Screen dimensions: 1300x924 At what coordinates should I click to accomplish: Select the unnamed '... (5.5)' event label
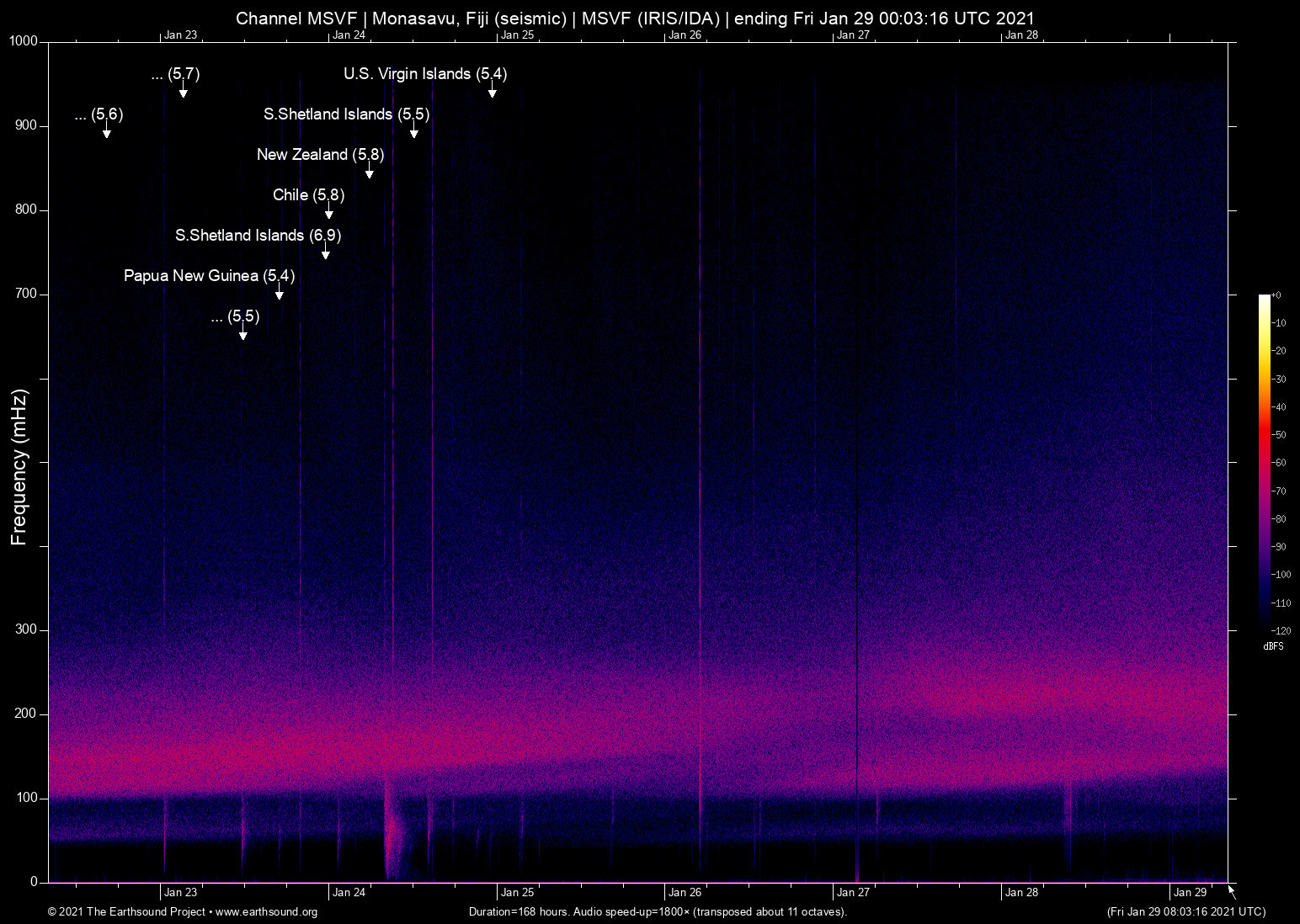click(x=235, y=316)
